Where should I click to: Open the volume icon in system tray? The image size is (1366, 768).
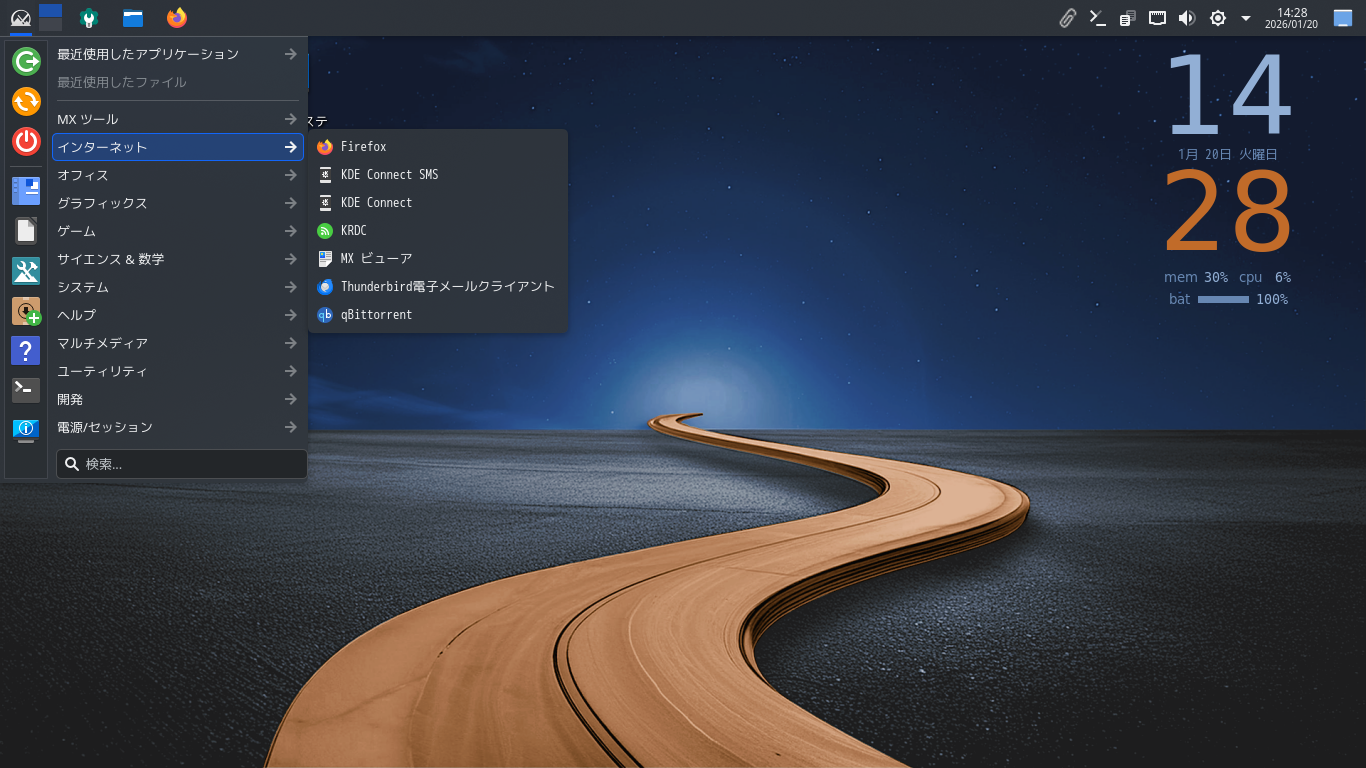coord(1187,18)
